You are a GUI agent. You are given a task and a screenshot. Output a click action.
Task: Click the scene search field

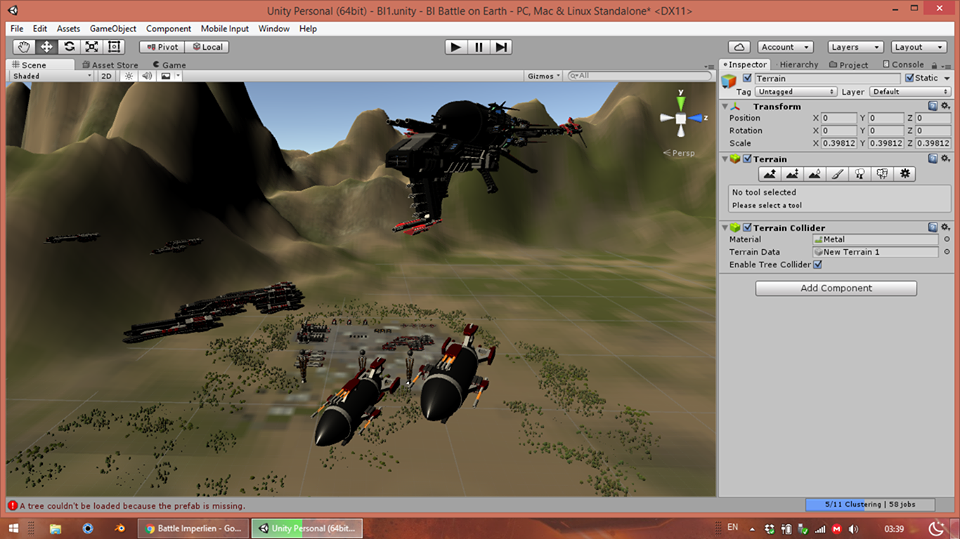coord(639,75)
